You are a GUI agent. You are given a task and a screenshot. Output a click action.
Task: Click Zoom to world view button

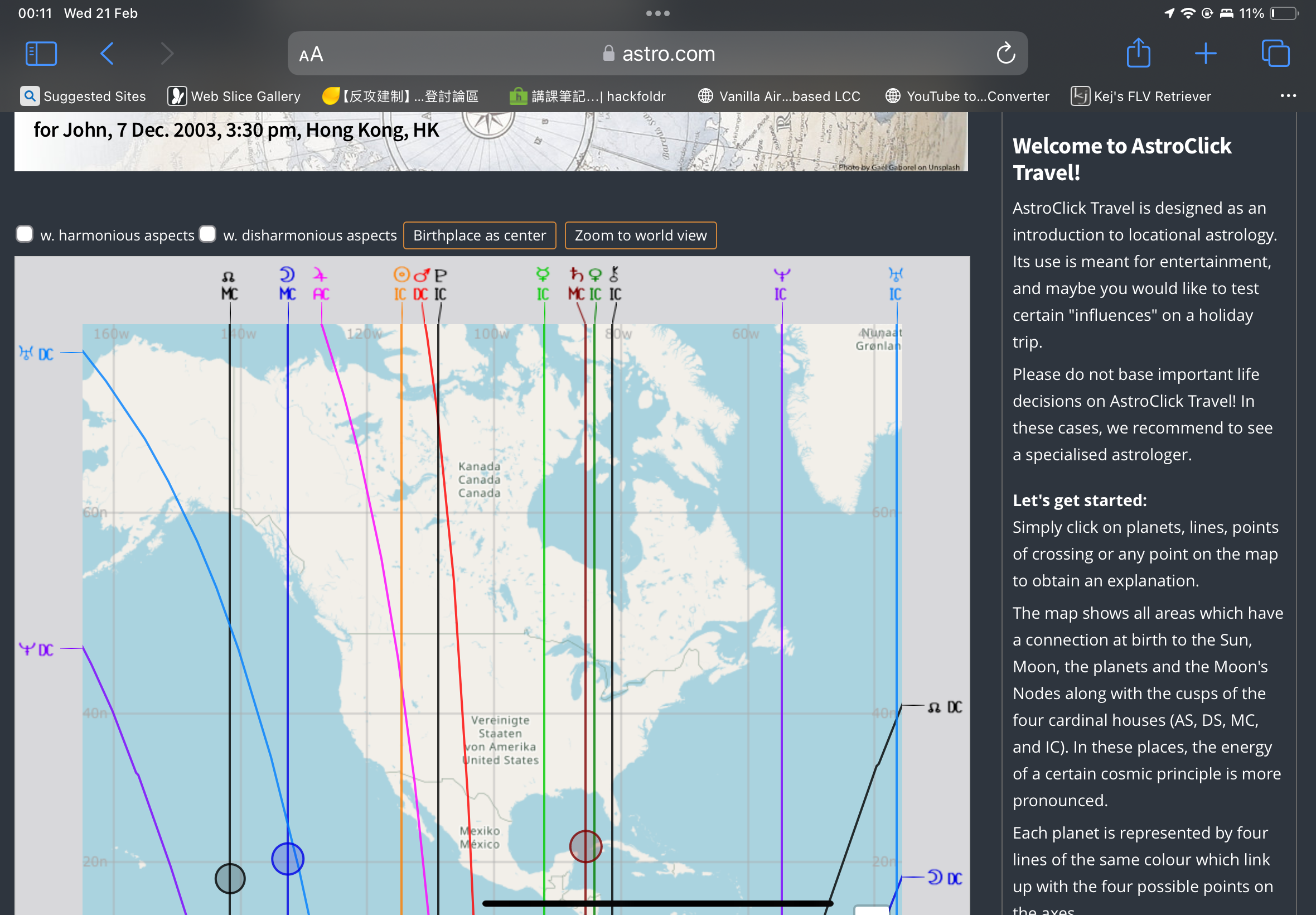click(x=640, y=235)
